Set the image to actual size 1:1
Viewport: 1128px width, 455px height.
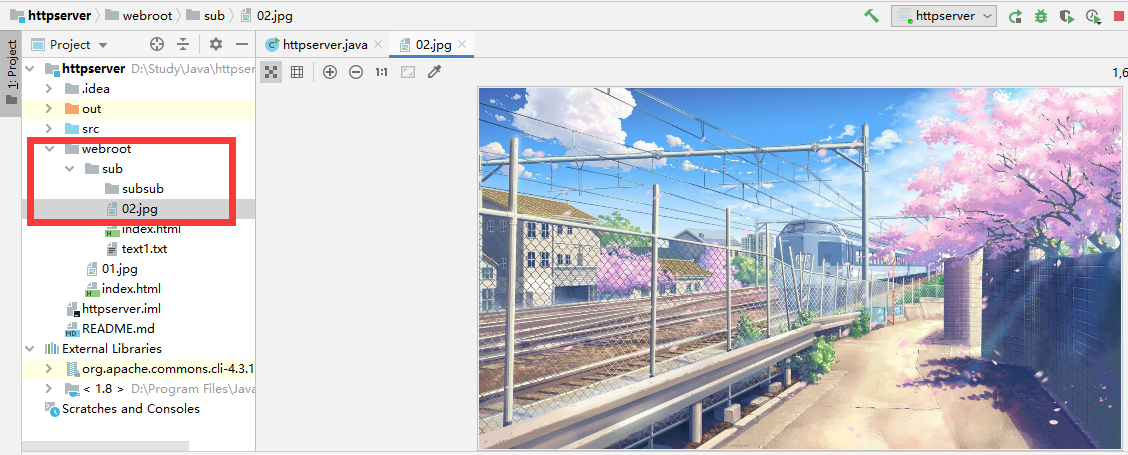pyautogui.click(x=381, y=72)
